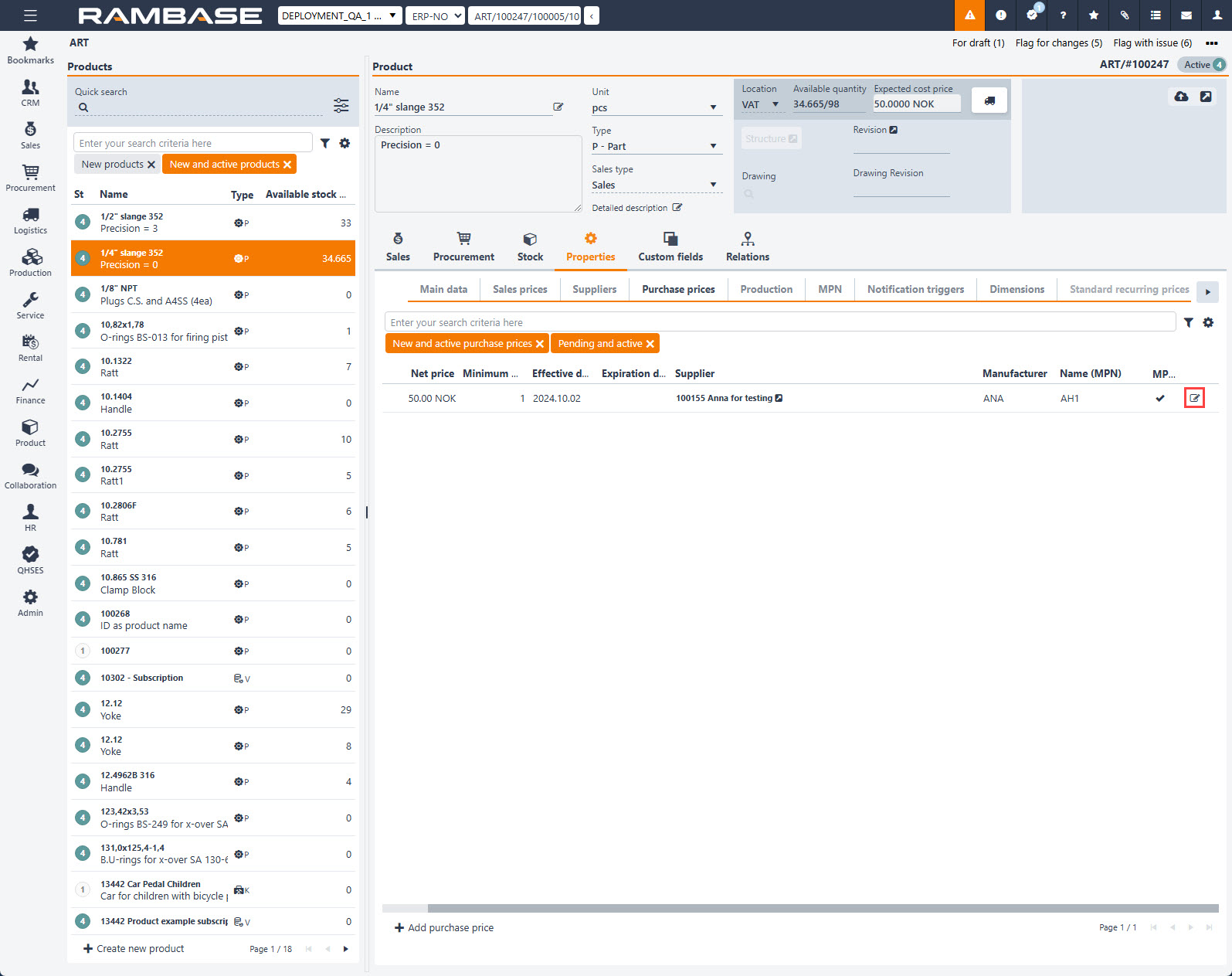Switch to the Suppliers sub-tab

594,290
